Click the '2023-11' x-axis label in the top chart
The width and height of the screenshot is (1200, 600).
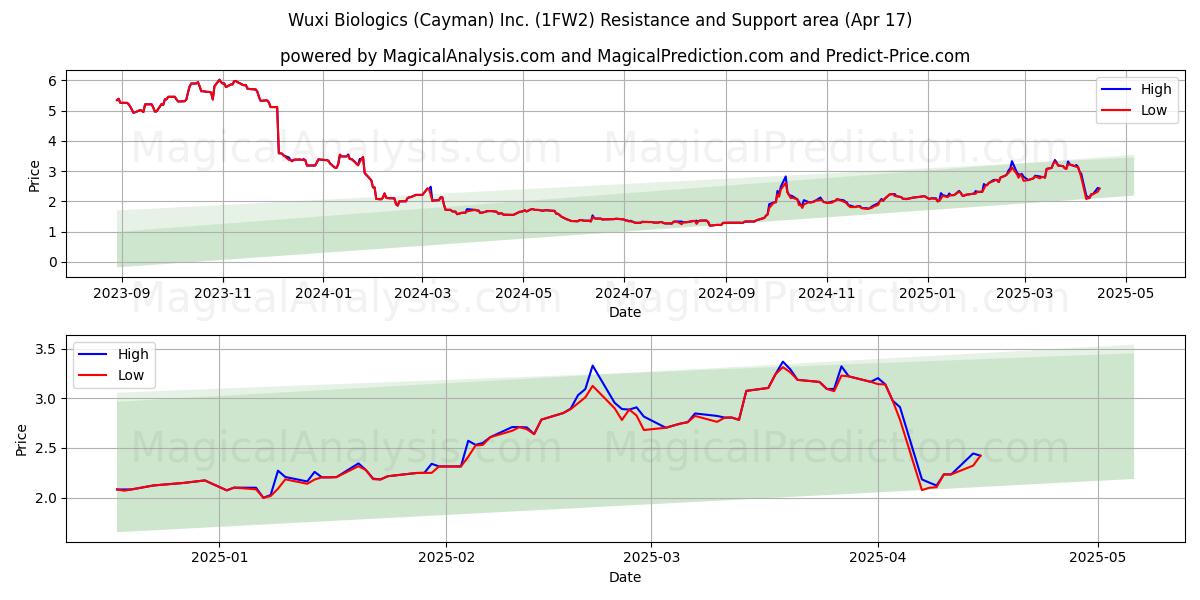[x=222, y=294]
